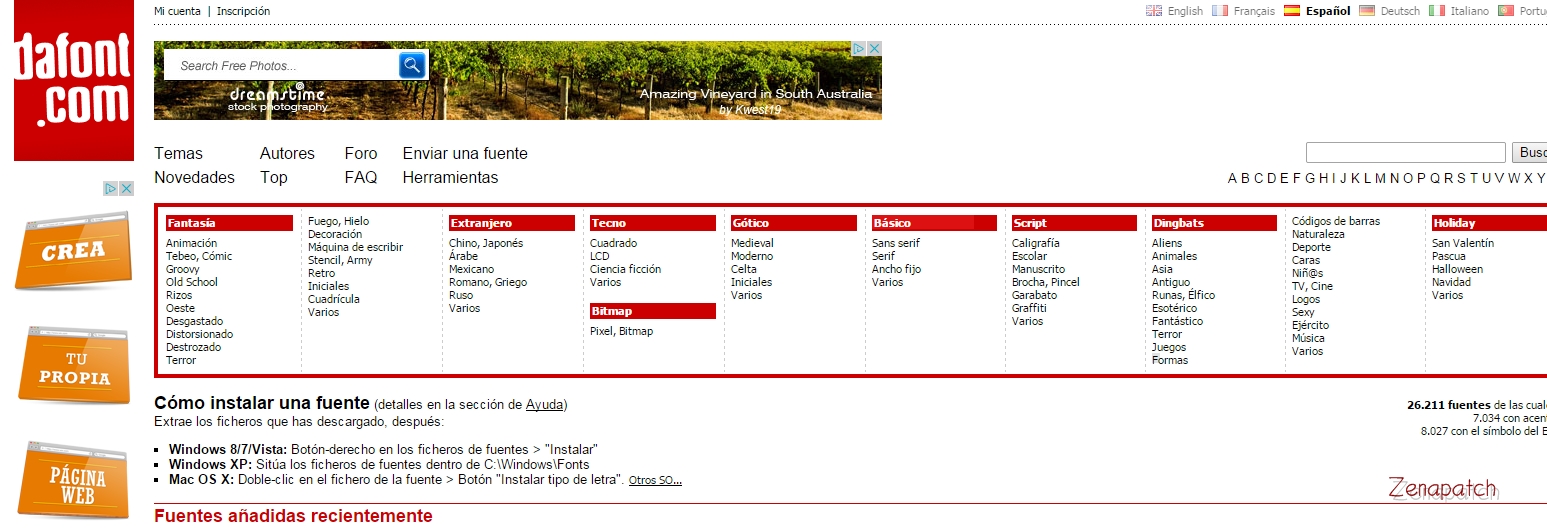
Task: Open the Top menu item
Action: tap(274, 177)
